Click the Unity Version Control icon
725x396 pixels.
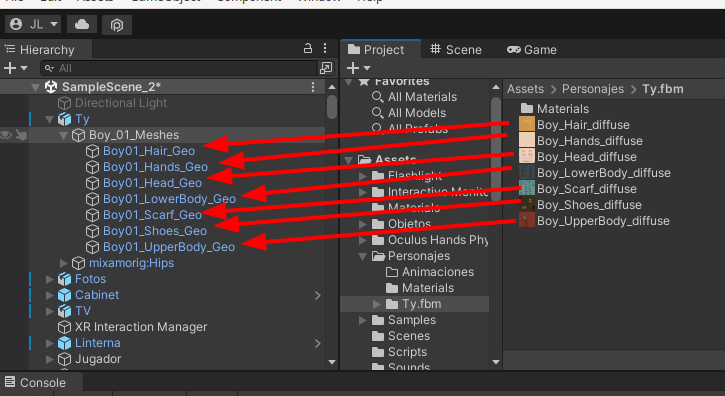[117, 25]
